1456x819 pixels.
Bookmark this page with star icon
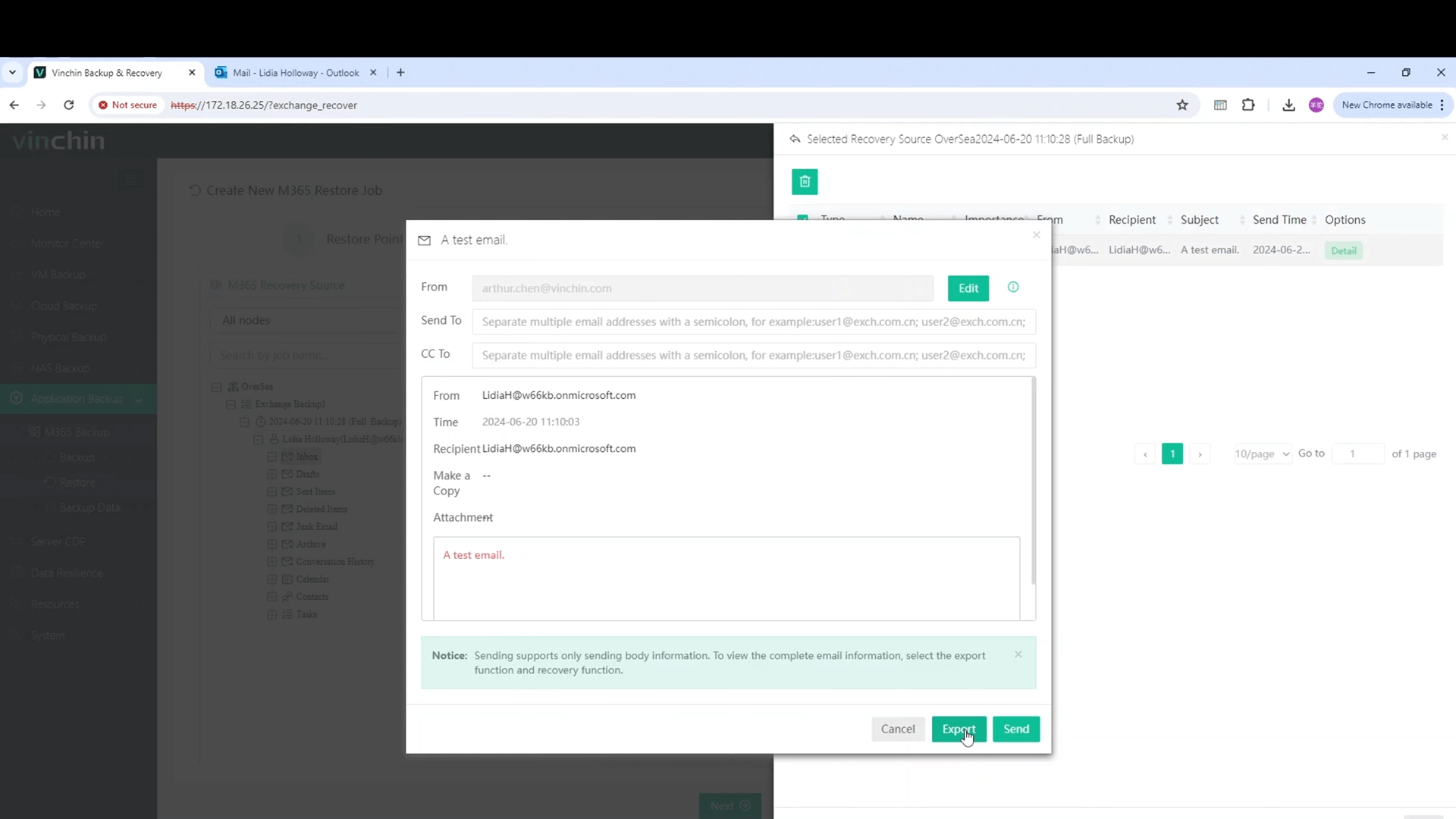(1182, 105)
